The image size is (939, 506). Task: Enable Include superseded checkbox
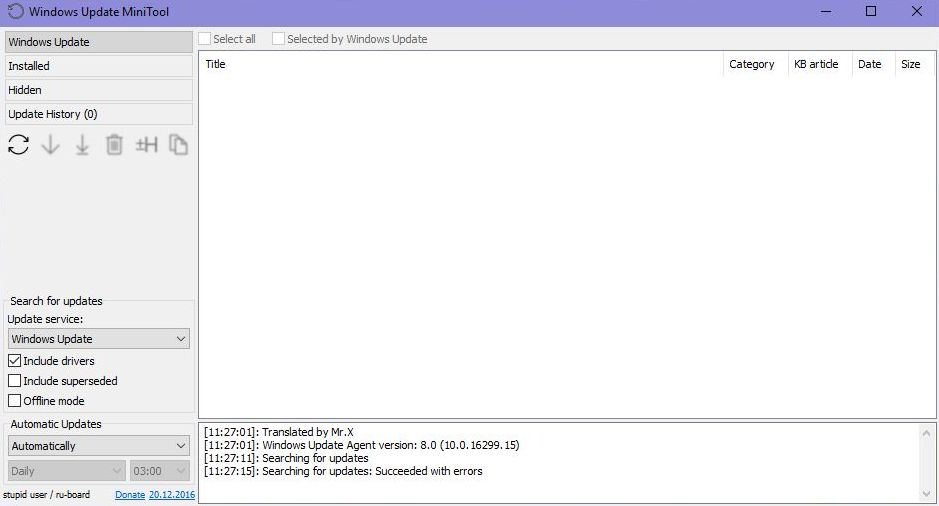pos(14,381)
